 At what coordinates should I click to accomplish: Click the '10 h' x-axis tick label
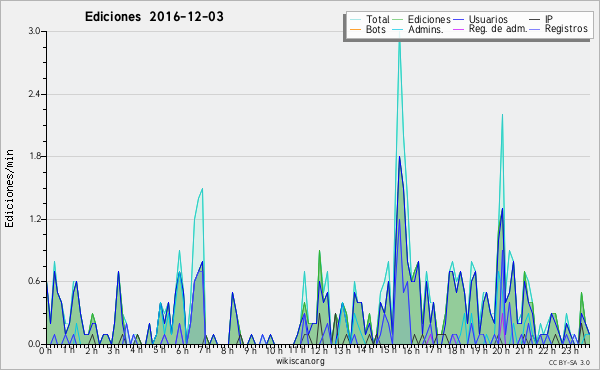tap(274, 350)
